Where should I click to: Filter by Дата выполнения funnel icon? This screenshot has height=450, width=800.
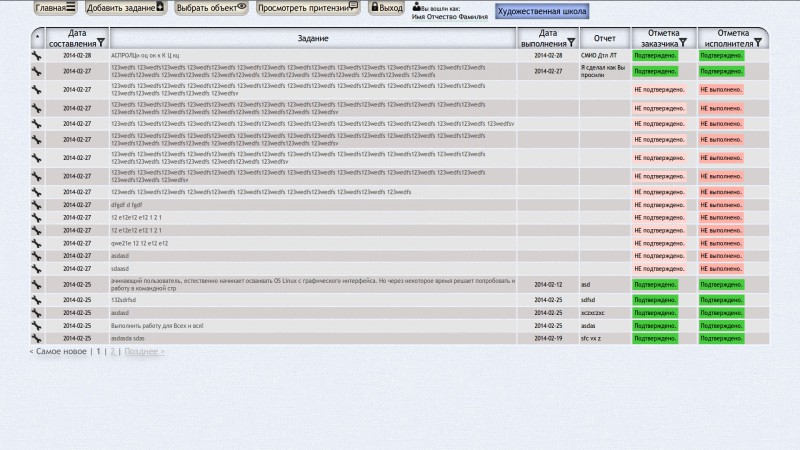(x=571, y=43)
